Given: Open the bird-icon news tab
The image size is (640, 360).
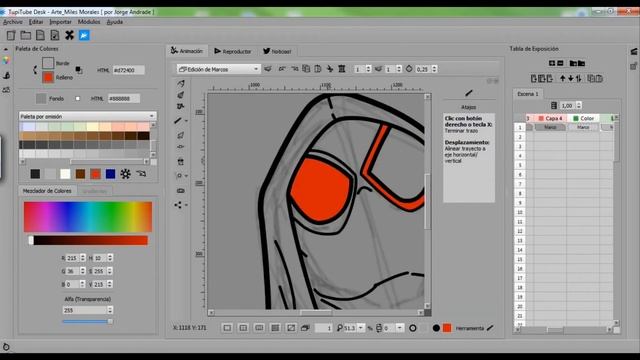Looking at the screenshot, I should 277,51.
